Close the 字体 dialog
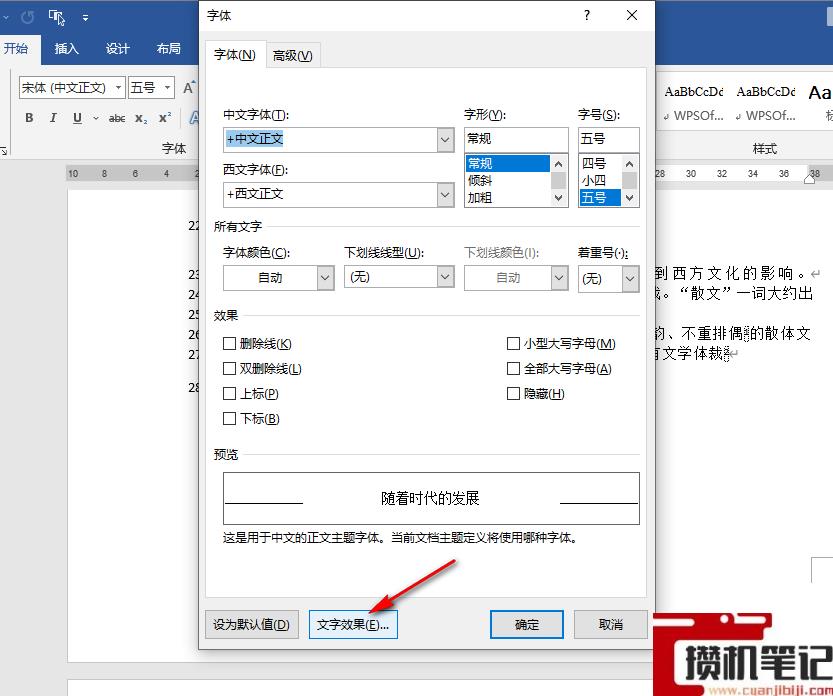 (632, 15)
